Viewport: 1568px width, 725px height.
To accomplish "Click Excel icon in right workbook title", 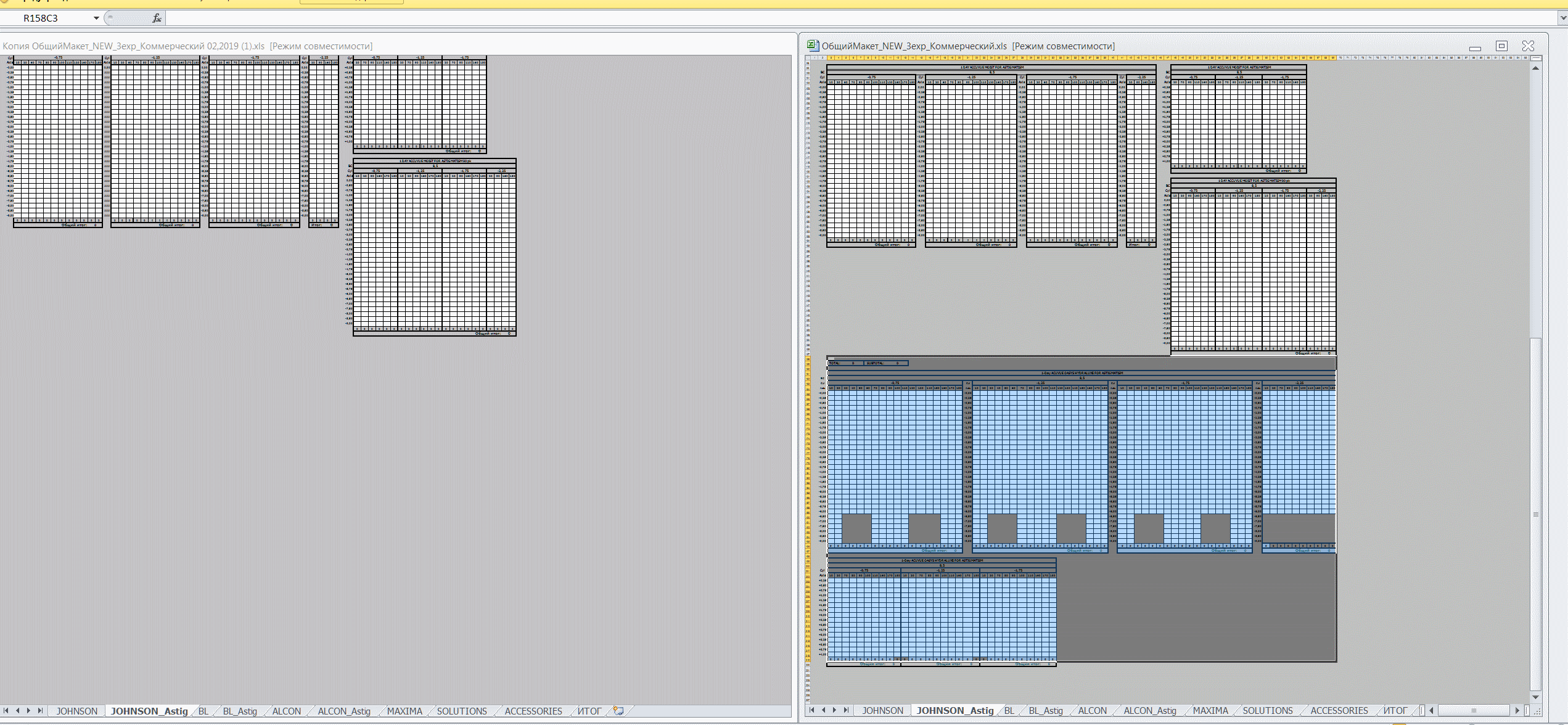I will 813,46.
